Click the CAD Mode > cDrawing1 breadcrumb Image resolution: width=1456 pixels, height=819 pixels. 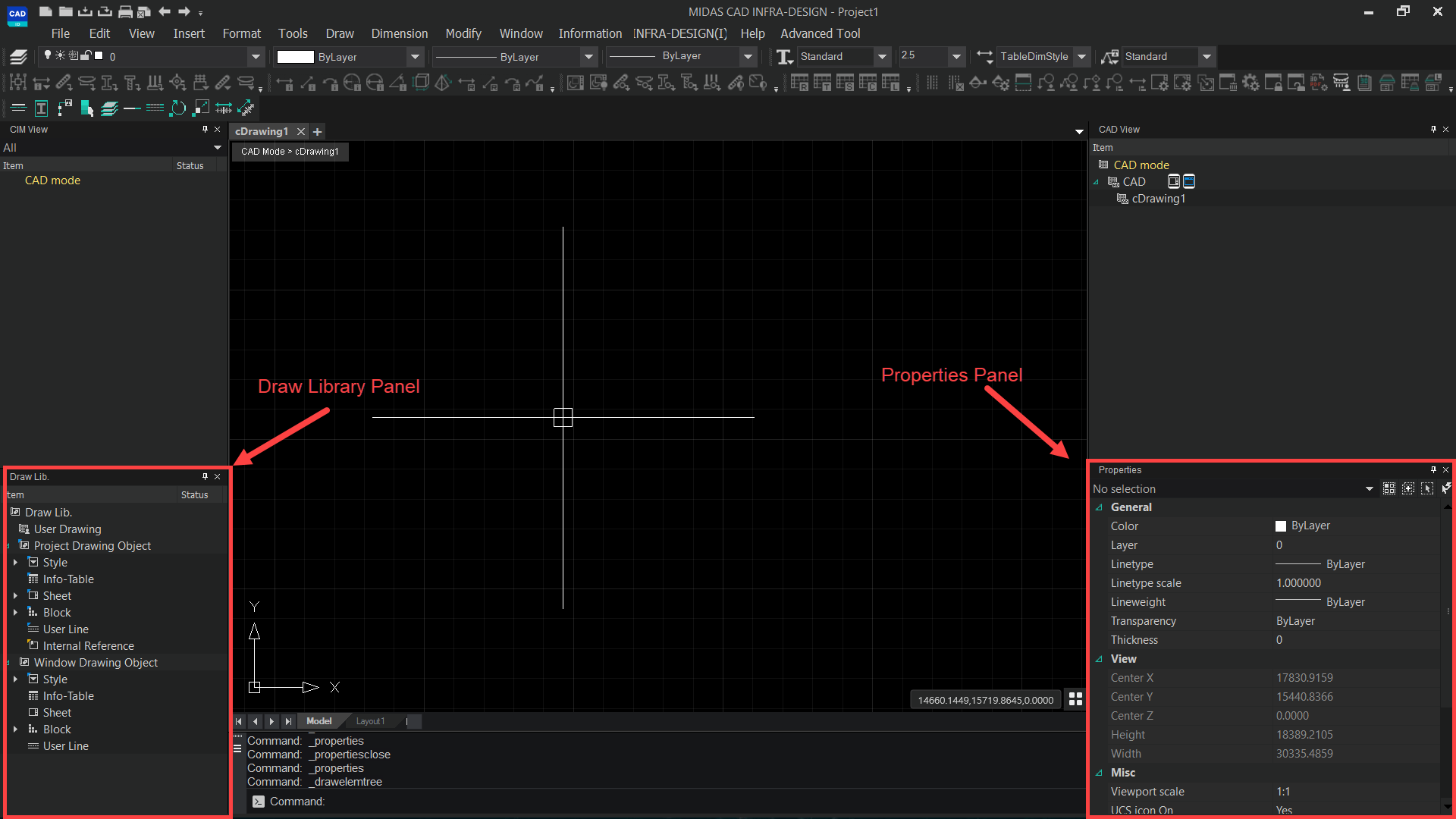(x=290, y=152)
